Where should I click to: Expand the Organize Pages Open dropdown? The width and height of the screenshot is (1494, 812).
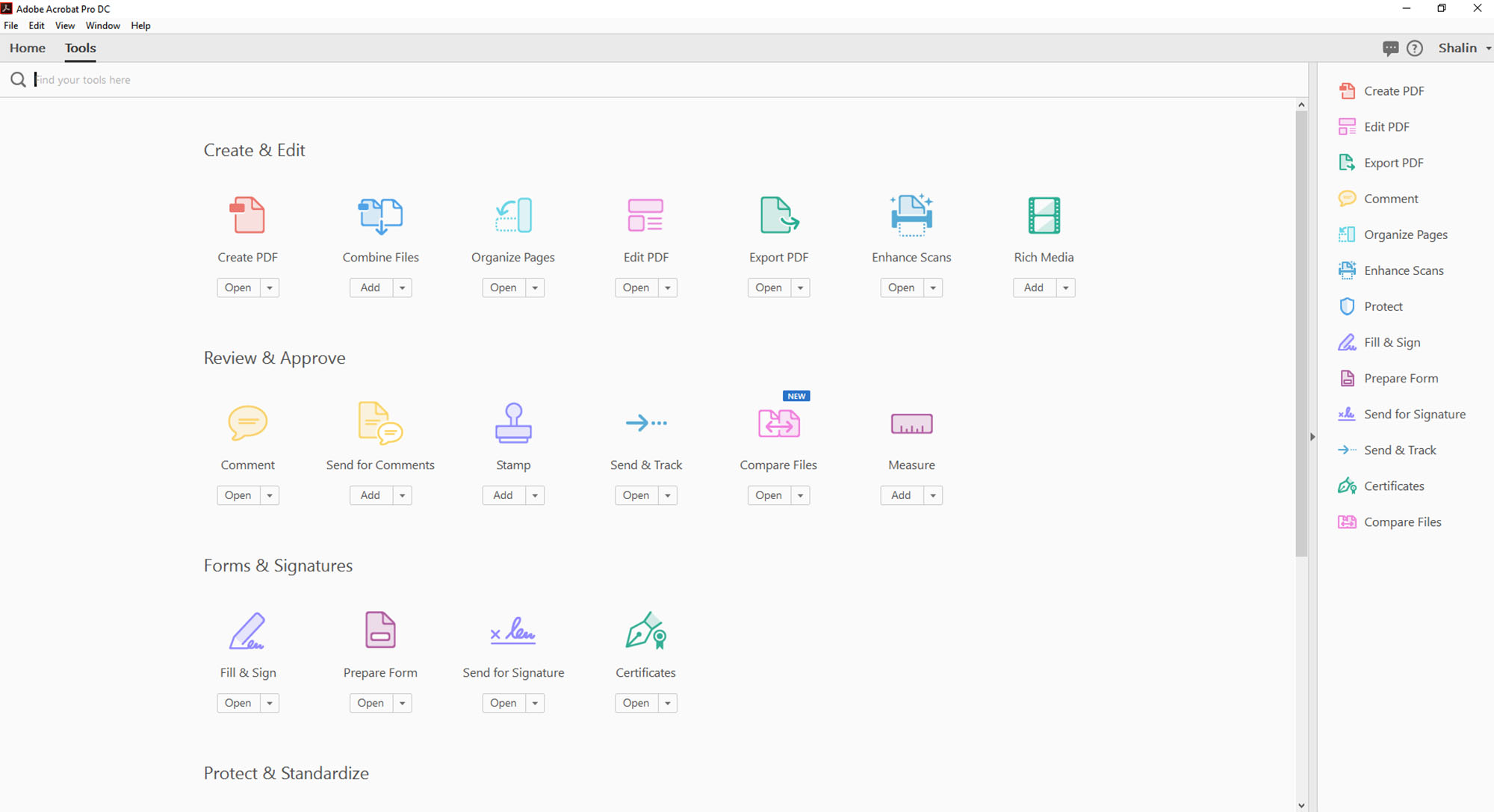tap(535, 288)
